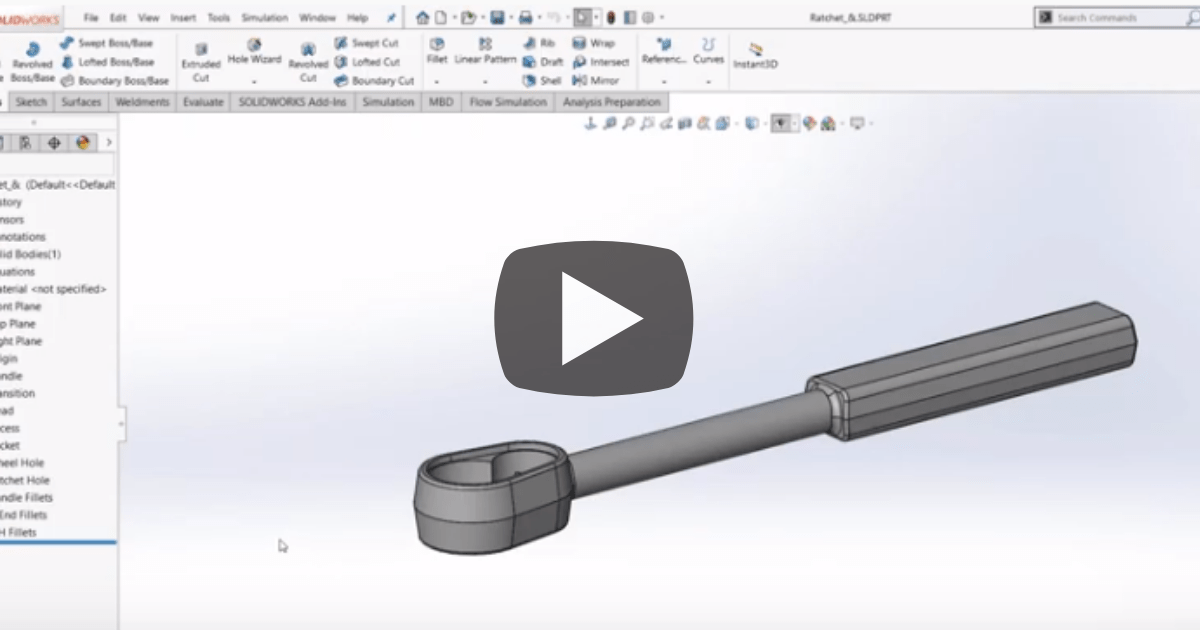Image resolution: width=1200 pixels, height=630 pixels.
Task: Switch to the Evaluate tab
Action: coord(203,102)
